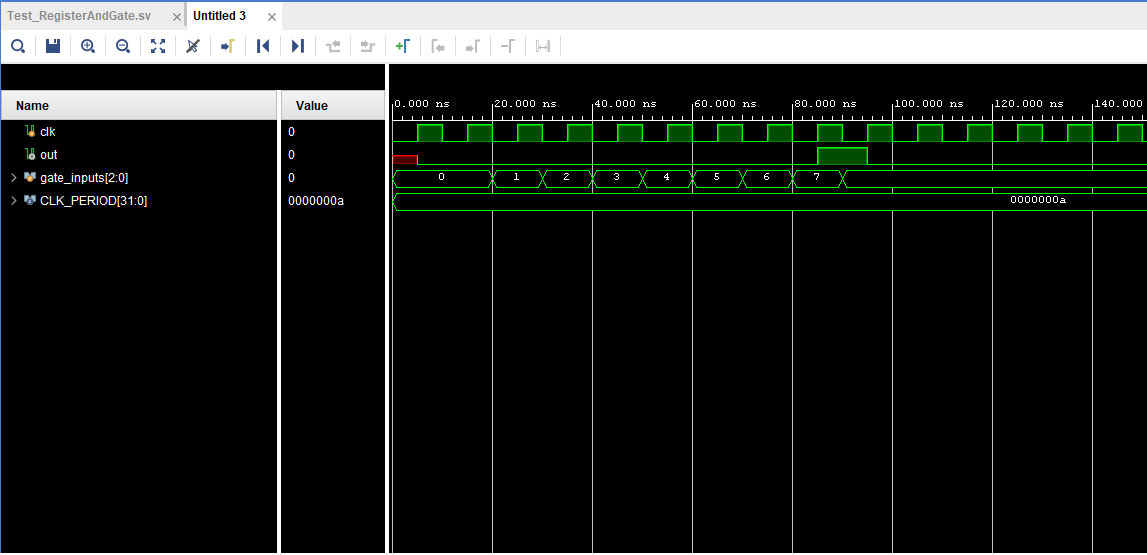Screen dimensions: 1147x555
Task: Click the 60.000 ns ruler mark
Action: tap(725, 104)
